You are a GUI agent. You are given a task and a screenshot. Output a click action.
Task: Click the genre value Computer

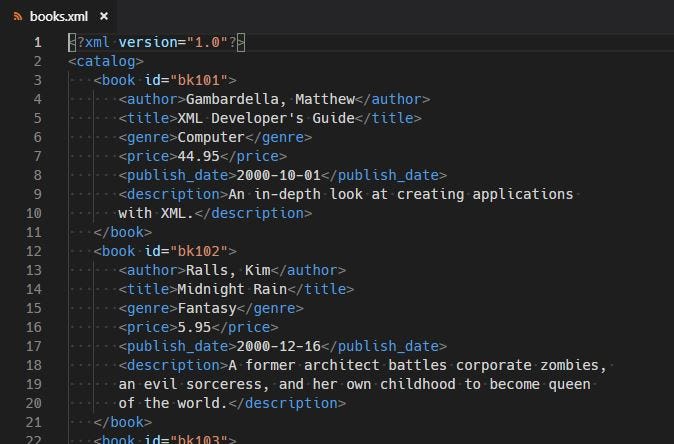click(x=211, y=137)
